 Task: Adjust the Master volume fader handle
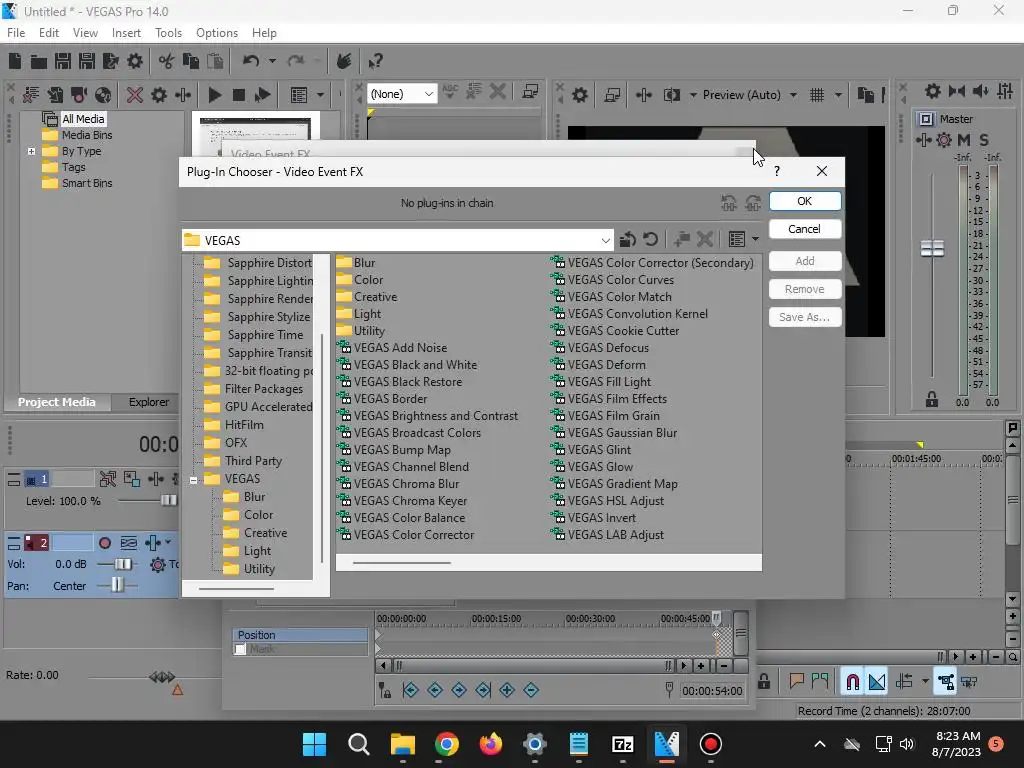point(932,248)
